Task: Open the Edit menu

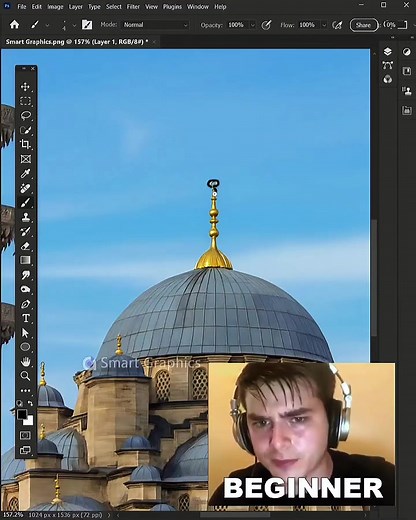Action: [37, 7]
